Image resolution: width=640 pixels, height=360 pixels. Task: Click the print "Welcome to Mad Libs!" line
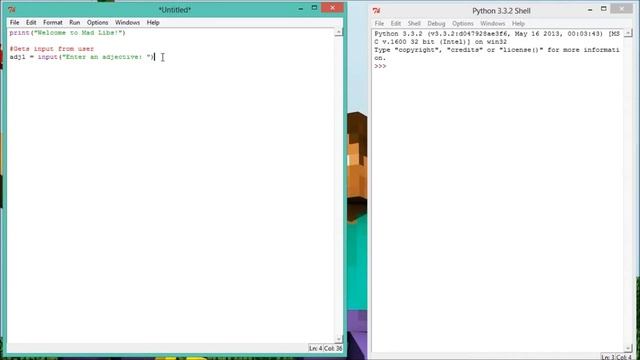click(x=68, y=33)
